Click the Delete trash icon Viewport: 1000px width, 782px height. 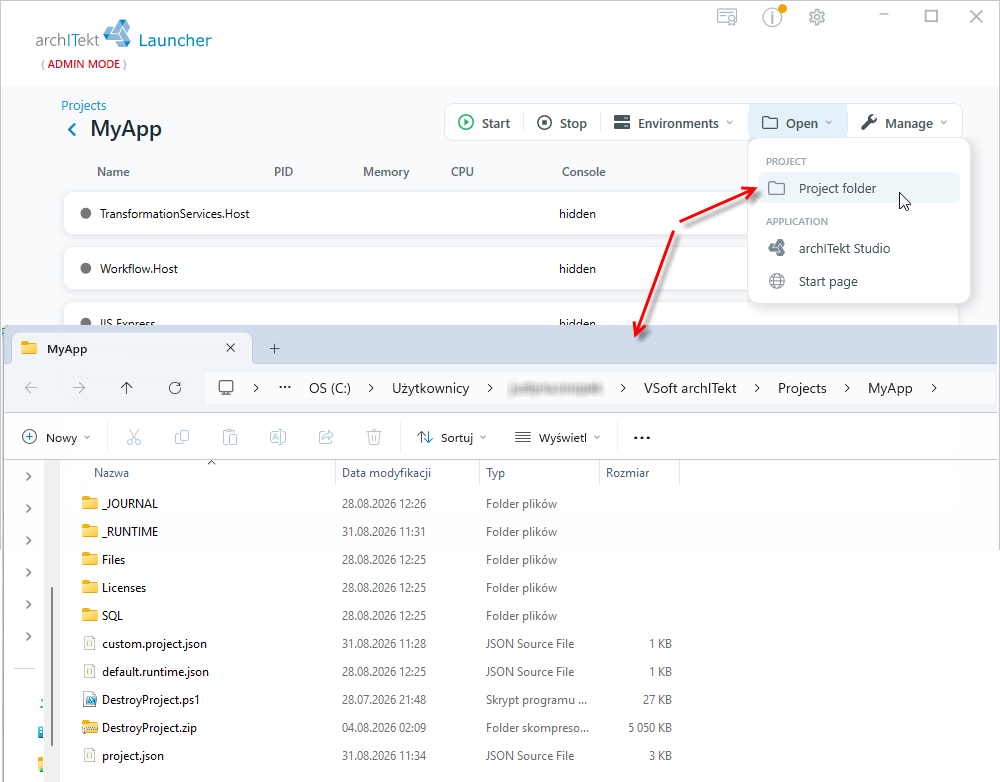point(374,438)
